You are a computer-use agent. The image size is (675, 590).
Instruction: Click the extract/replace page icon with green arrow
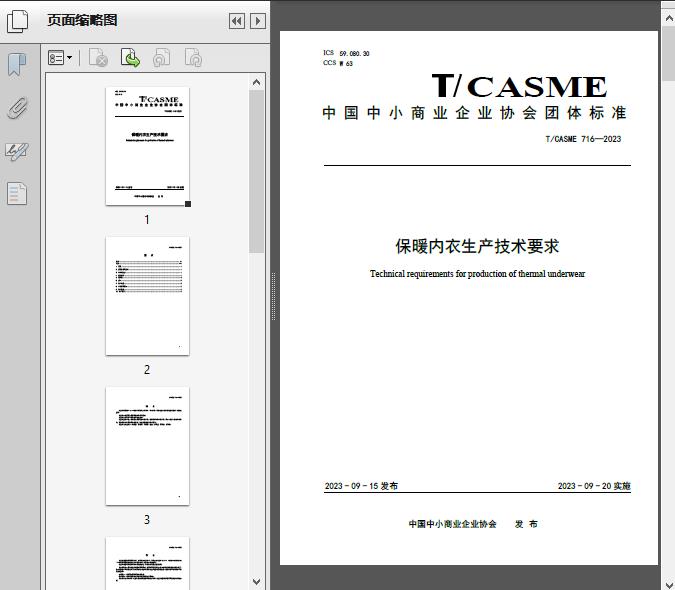tap(130, 59)
